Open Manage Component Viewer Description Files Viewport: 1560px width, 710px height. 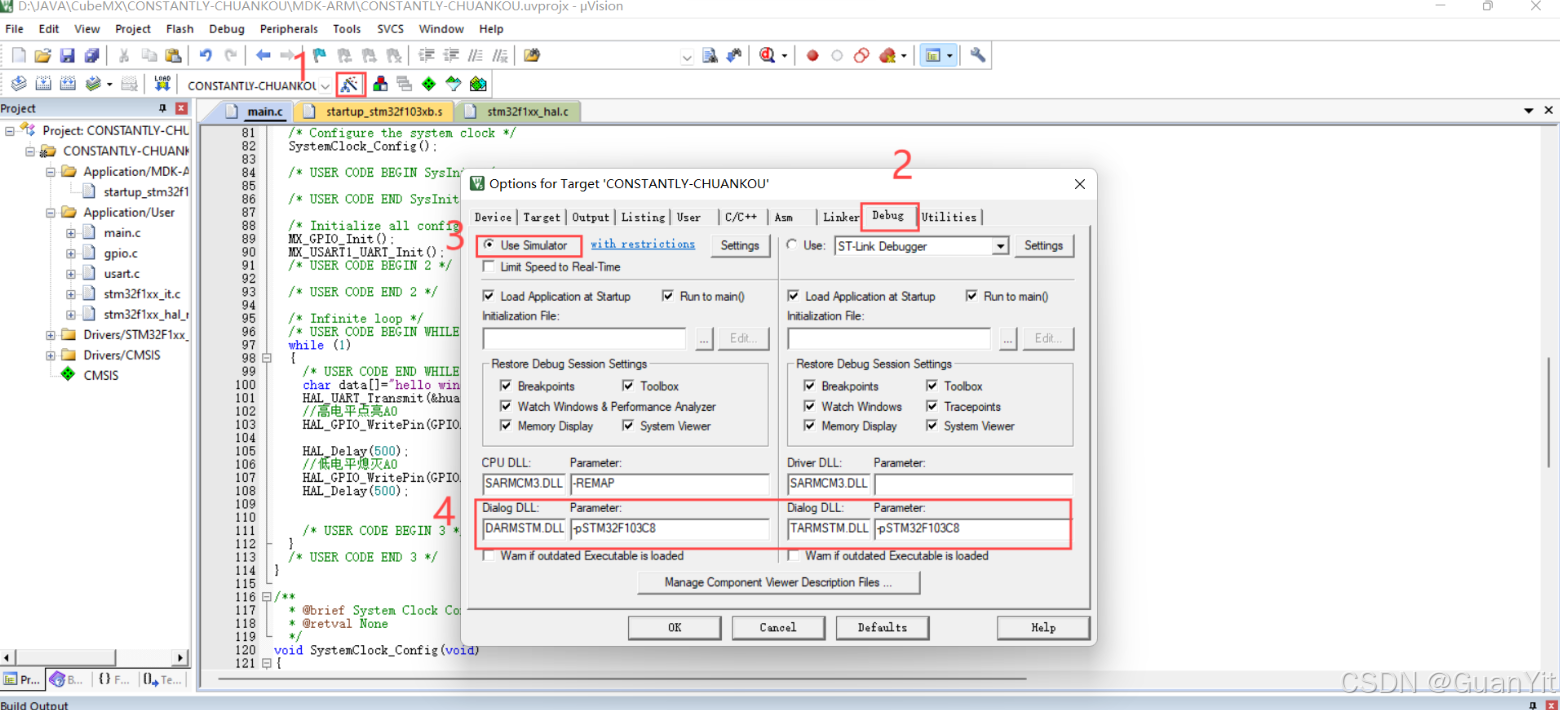(x=778, y=583)
